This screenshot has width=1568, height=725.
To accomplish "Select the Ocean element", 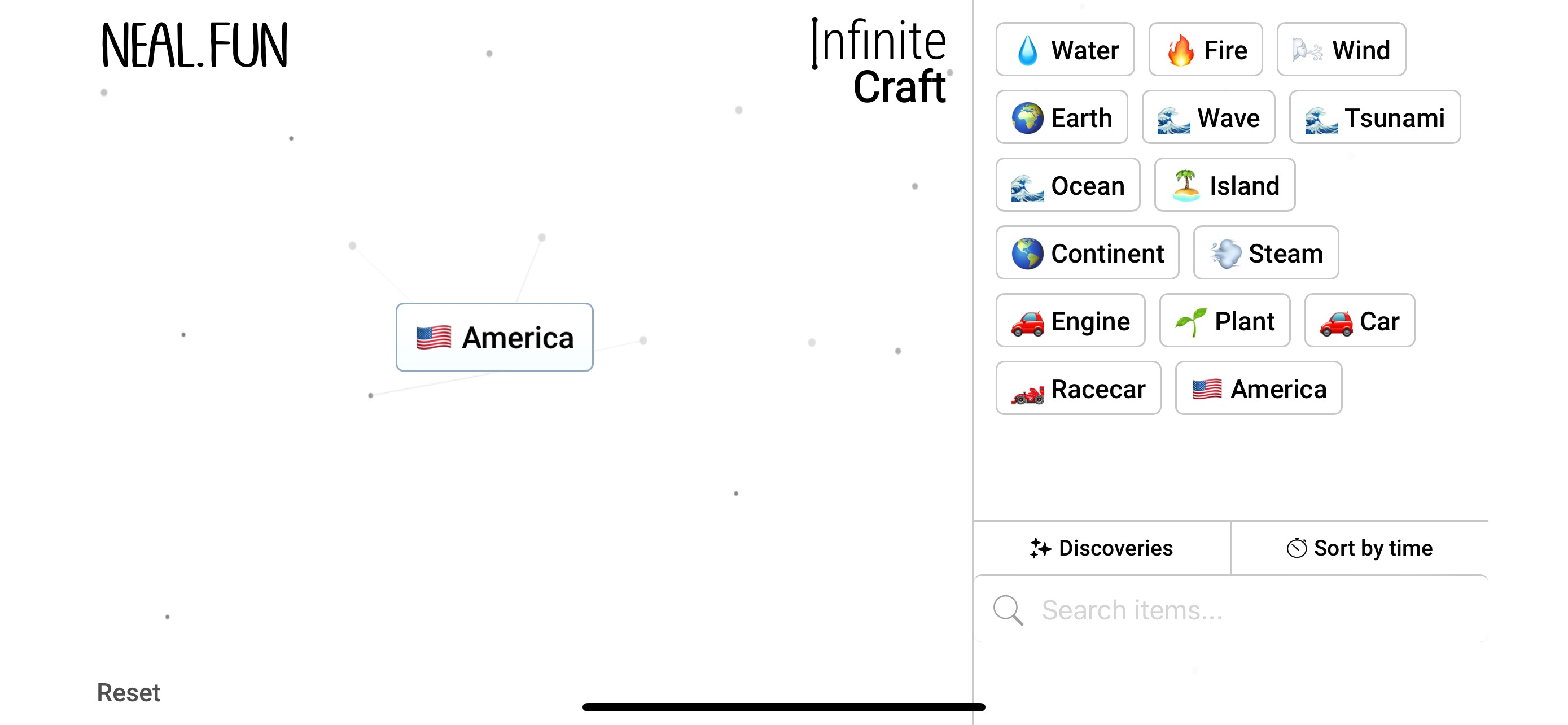I will point(1068,186).
